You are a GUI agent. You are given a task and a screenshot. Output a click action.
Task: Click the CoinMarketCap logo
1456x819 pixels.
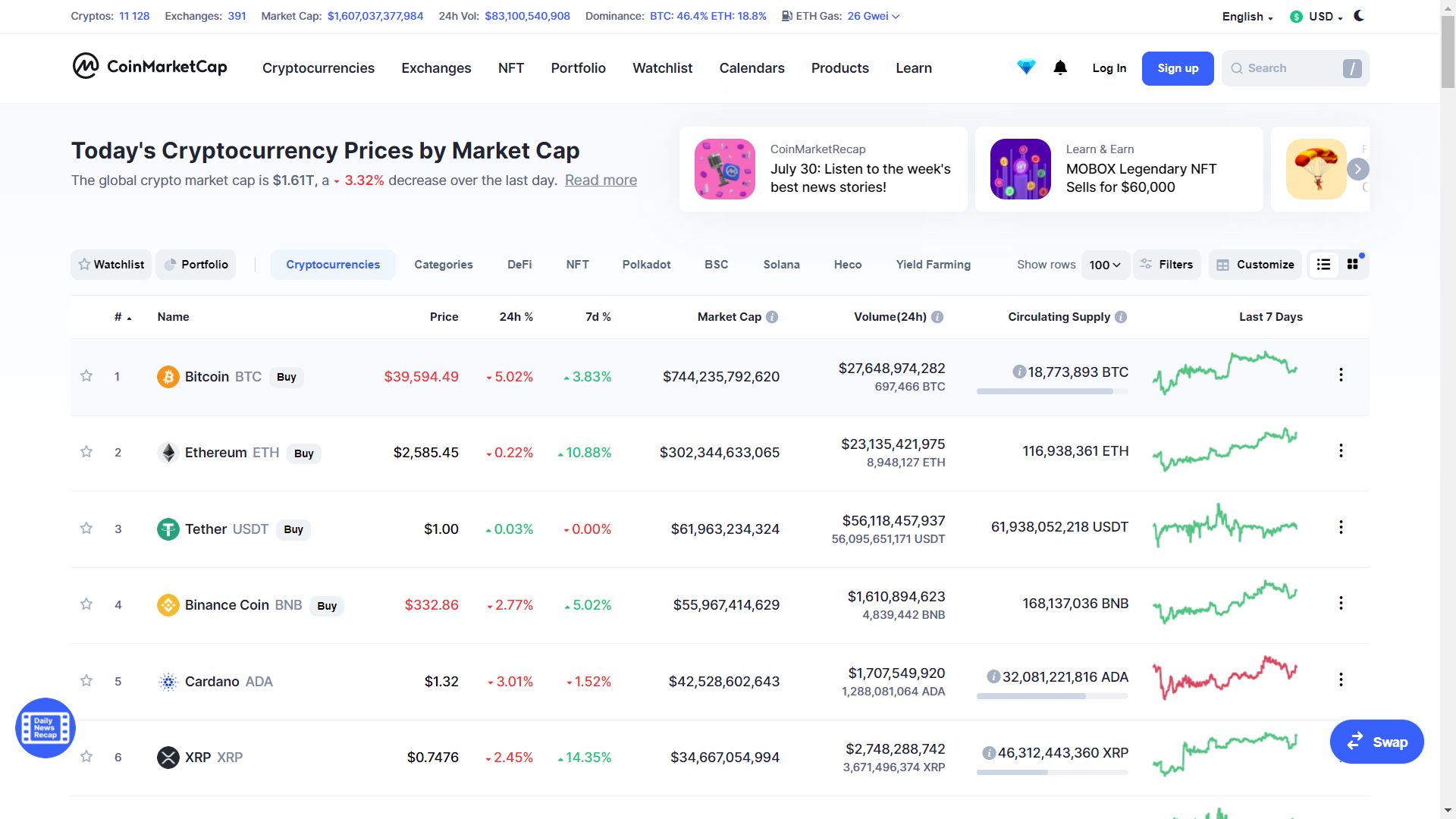(150, 67)
